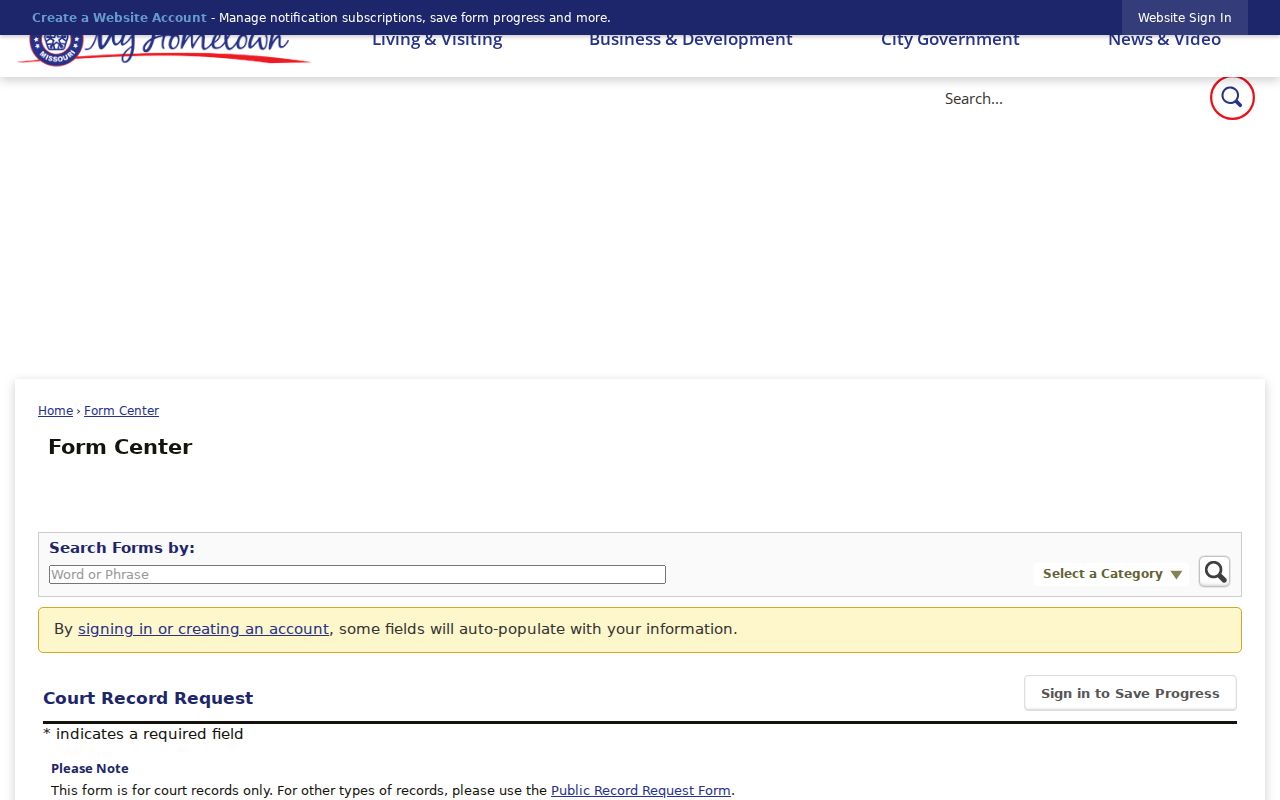Screen dimensions: 1280x800
Task: Open the Living & Visiting menu
Action: pos(437,40)
